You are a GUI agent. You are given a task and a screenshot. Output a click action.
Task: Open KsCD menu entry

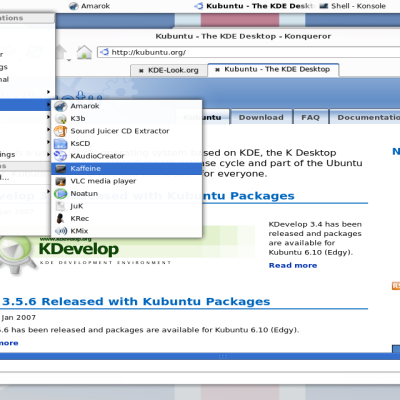point(127,143)
